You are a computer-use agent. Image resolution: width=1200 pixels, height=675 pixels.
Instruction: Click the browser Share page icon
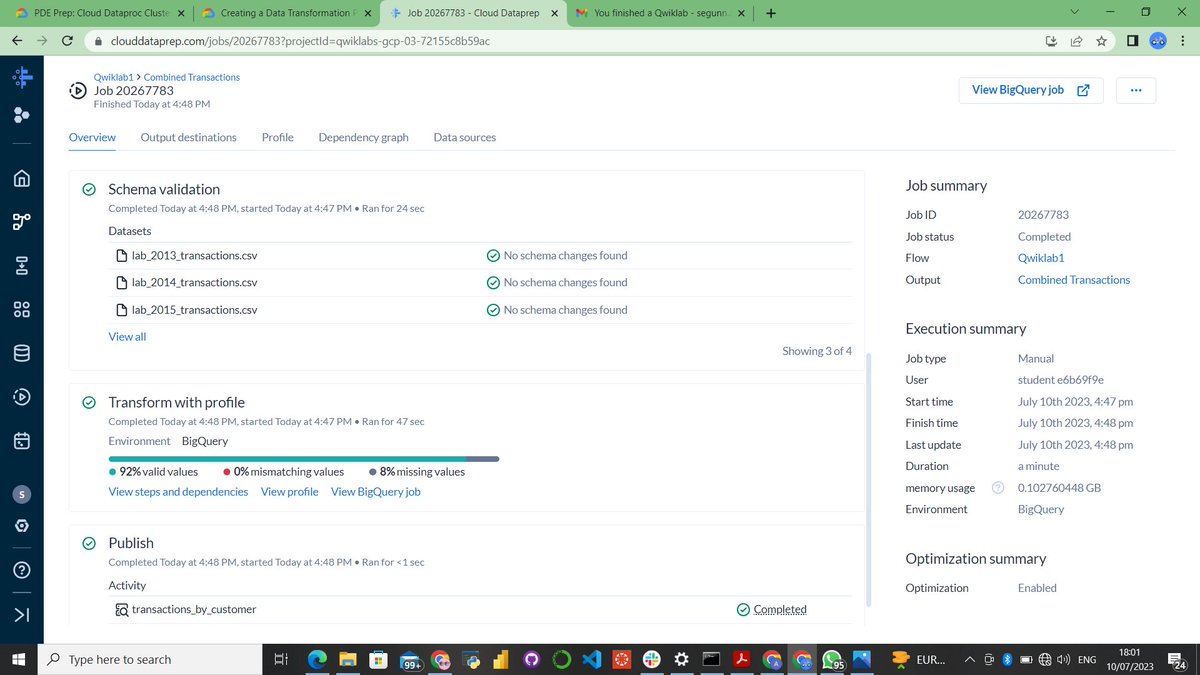click(x=1076, y=41)
